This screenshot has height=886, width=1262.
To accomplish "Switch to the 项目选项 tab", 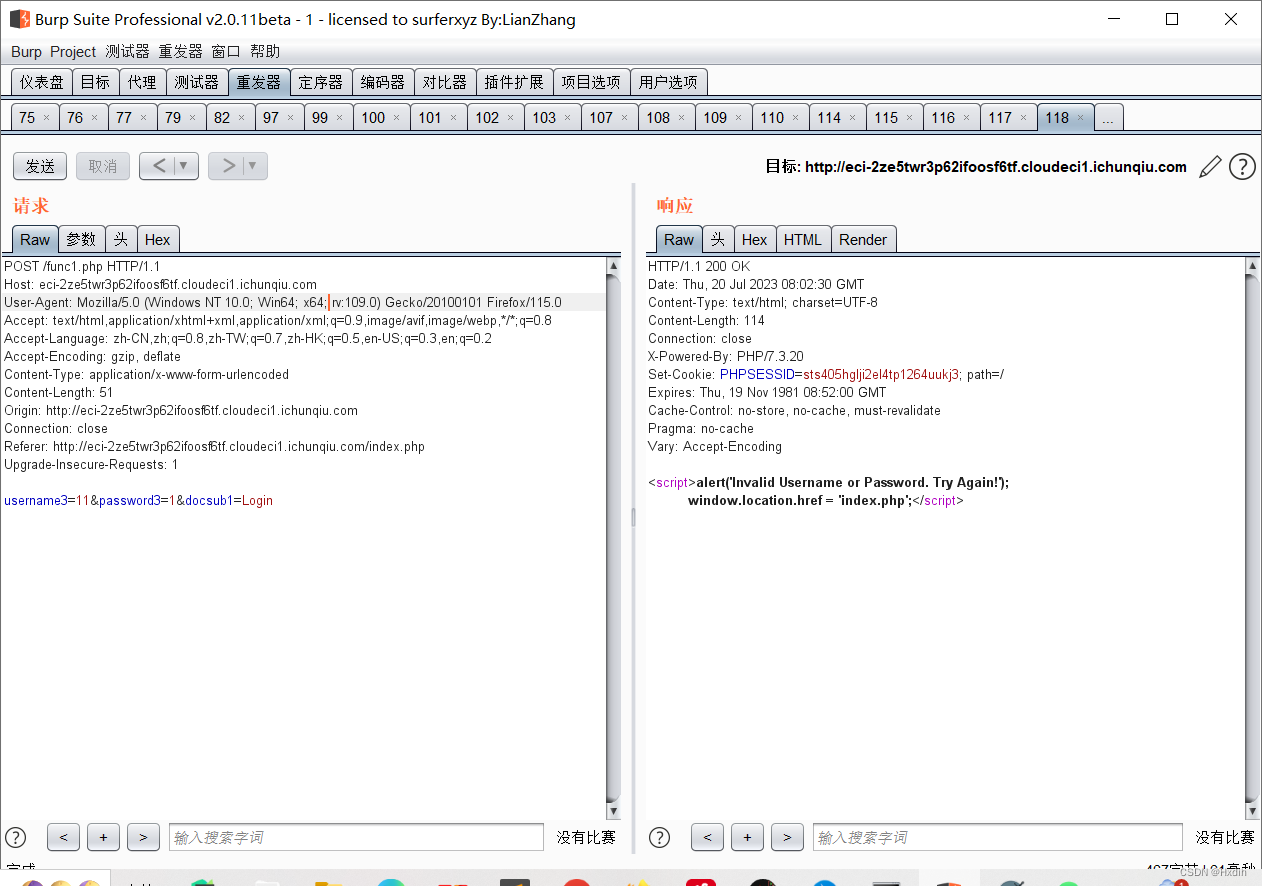I will [x=591, y=82].
